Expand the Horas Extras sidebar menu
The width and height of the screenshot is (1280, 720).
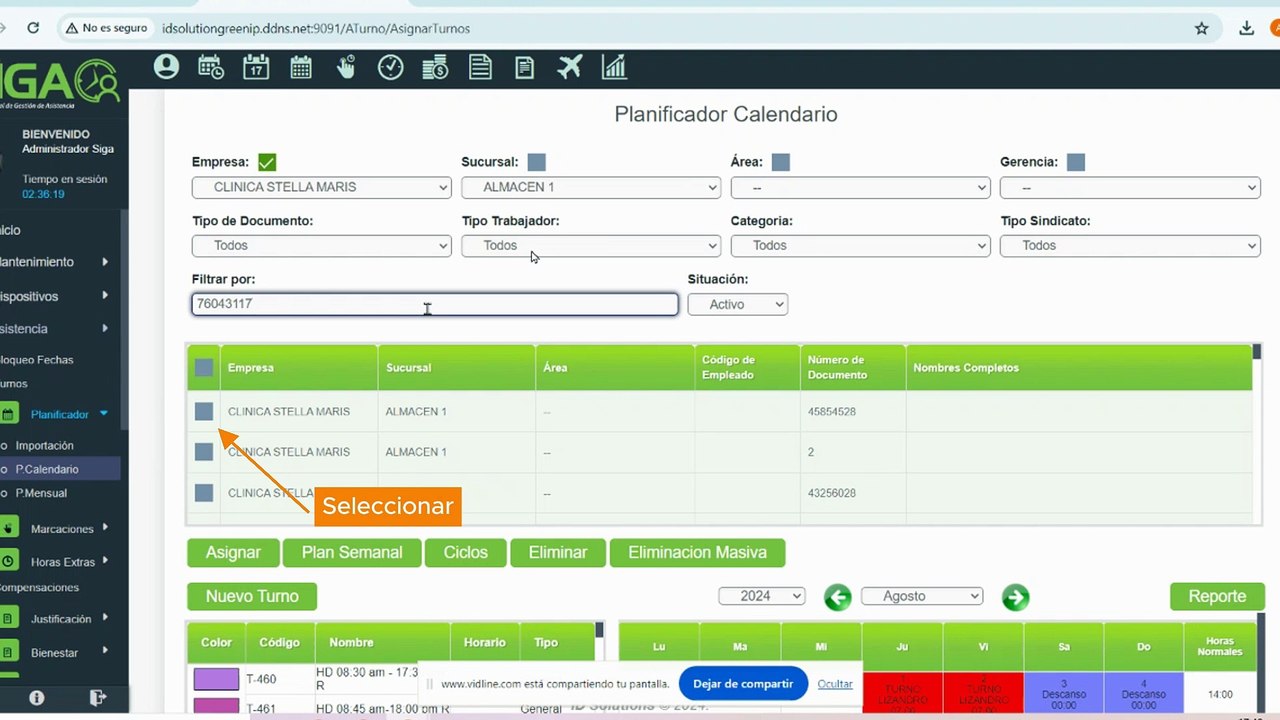click(105, 562)
